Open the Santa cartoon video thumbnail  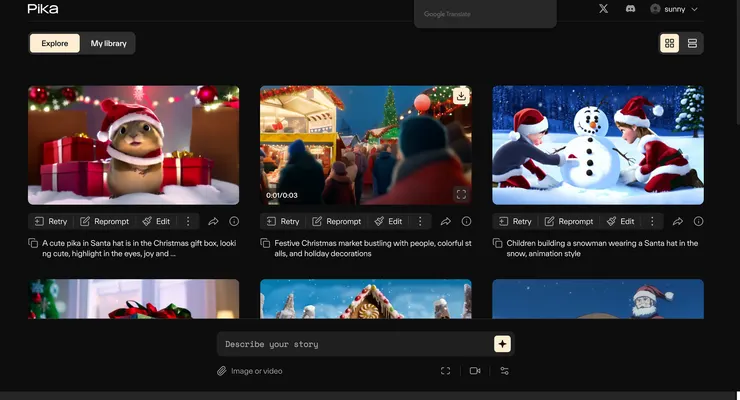click(x=598, y=299)
